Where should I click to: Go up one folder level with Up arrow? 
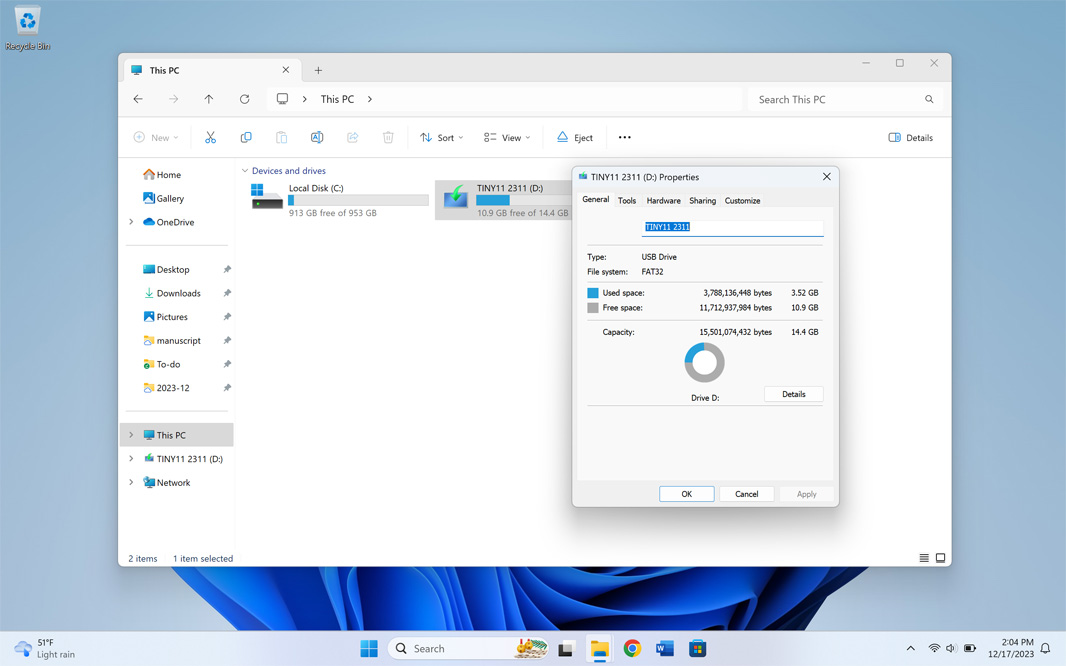tap(209, 99)
